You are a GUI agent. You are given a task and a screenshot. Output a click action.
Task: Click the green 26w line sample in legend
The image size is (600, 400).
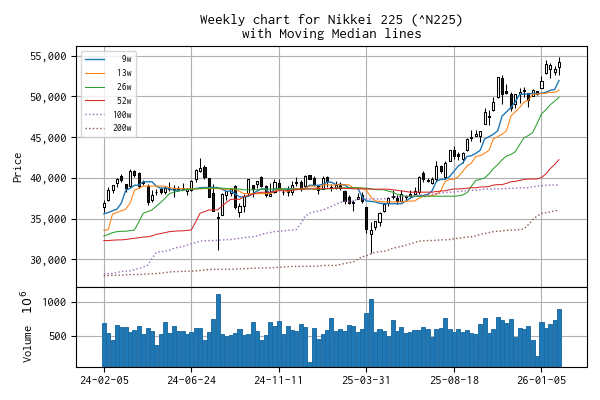click(x=95, y=87)
